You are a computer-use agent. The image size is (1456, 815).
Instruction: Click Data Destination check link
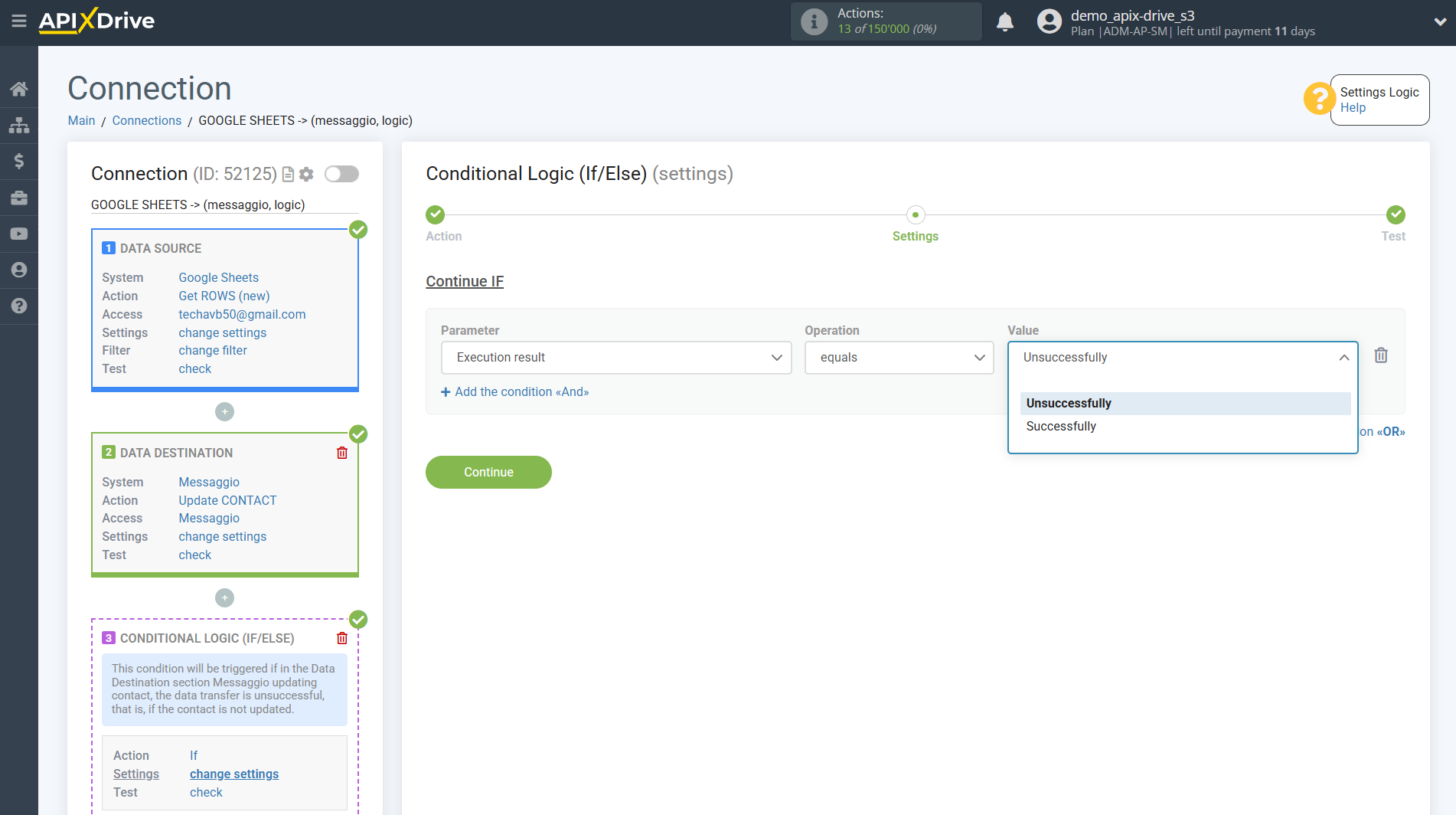tap(194, 555)
